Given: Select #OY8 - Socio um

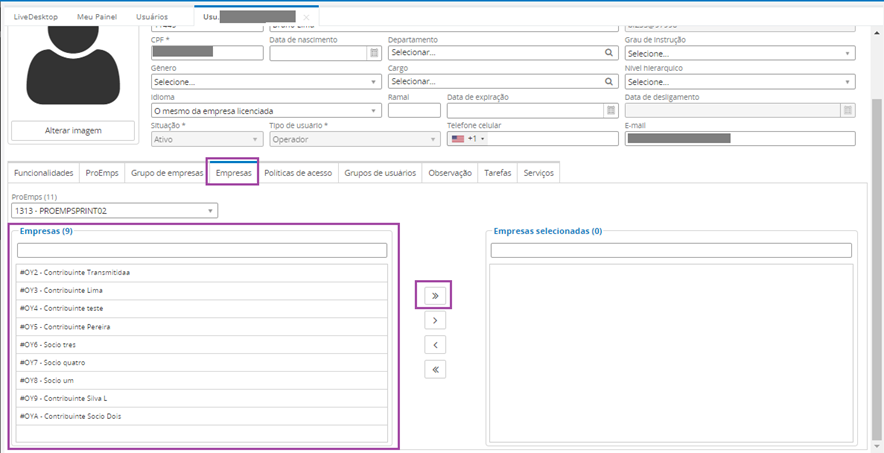Looking at the screenshot, I should point(202,381).
